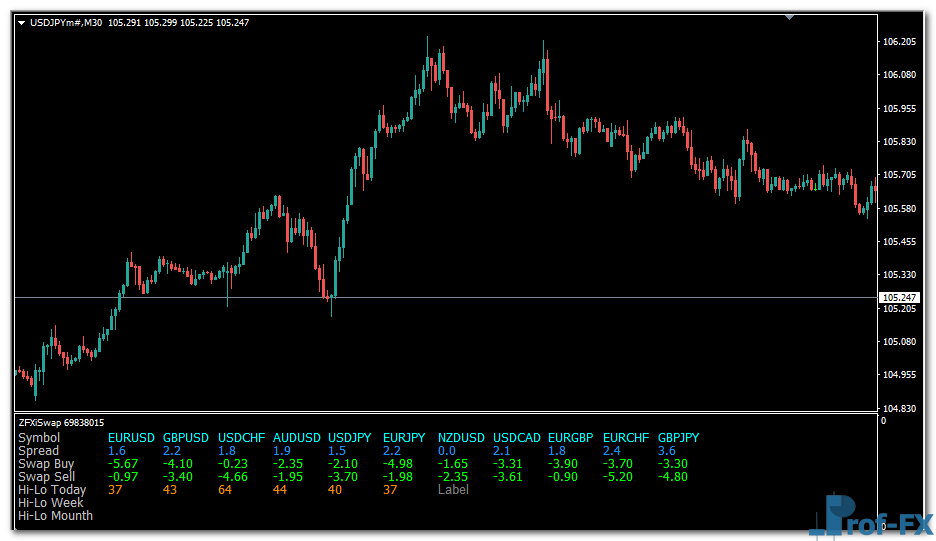
Task: Click the gray 'Label' placeholder text
Action: tap(453, 490)
